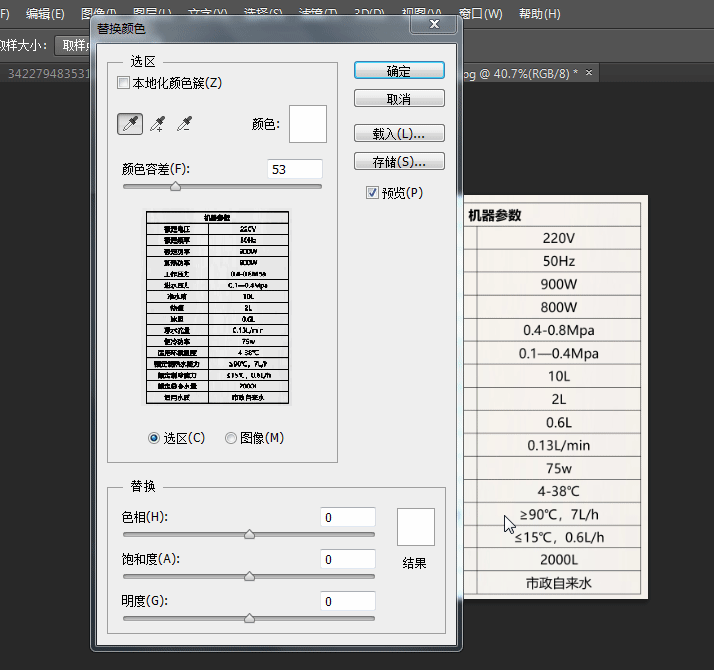Open the 取样大小 dropdown

pyautogui.click(x=74, y=46)
